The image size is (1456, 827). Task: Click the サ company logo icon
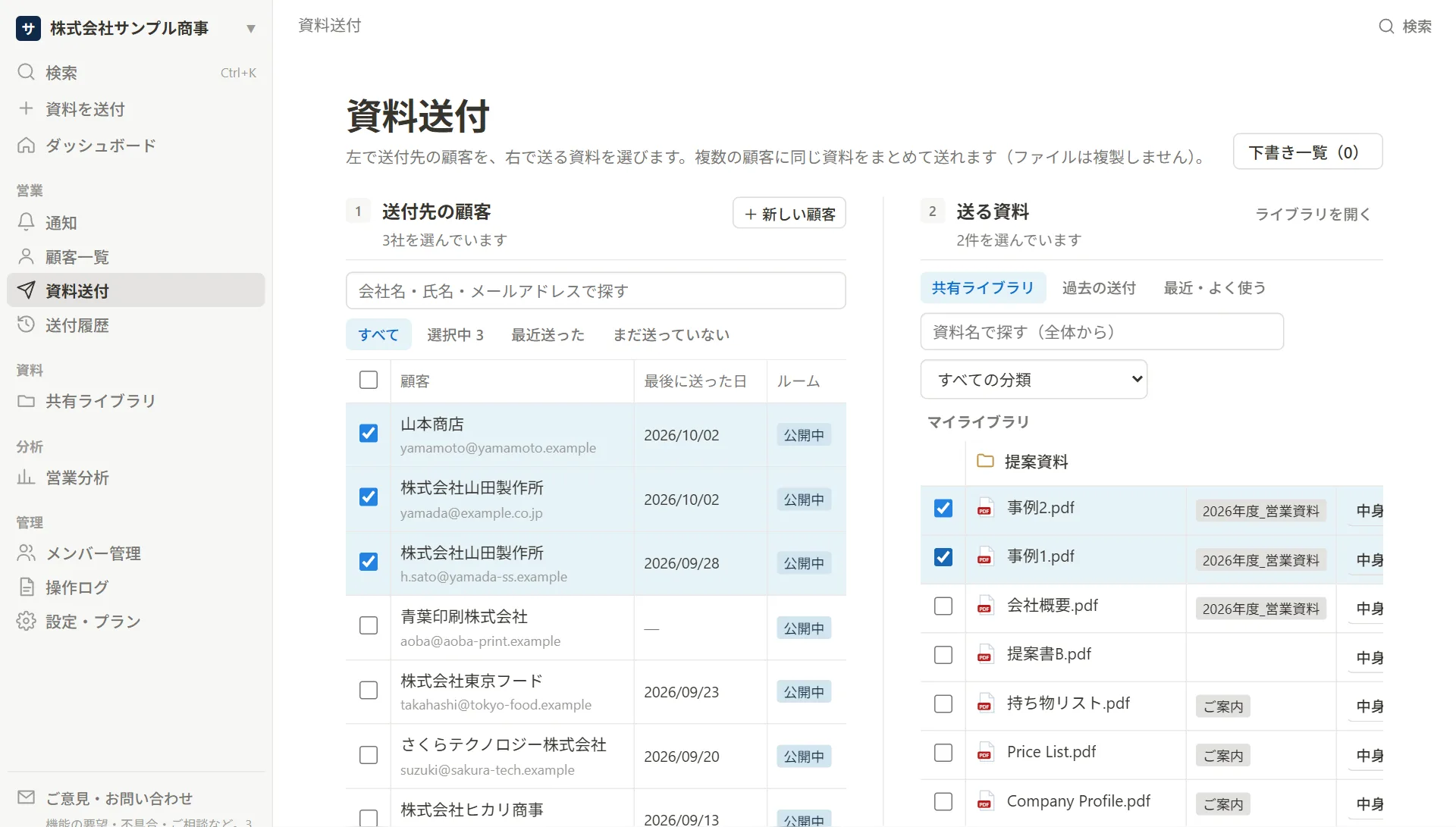pyautogui.click(x=28, y=28)
